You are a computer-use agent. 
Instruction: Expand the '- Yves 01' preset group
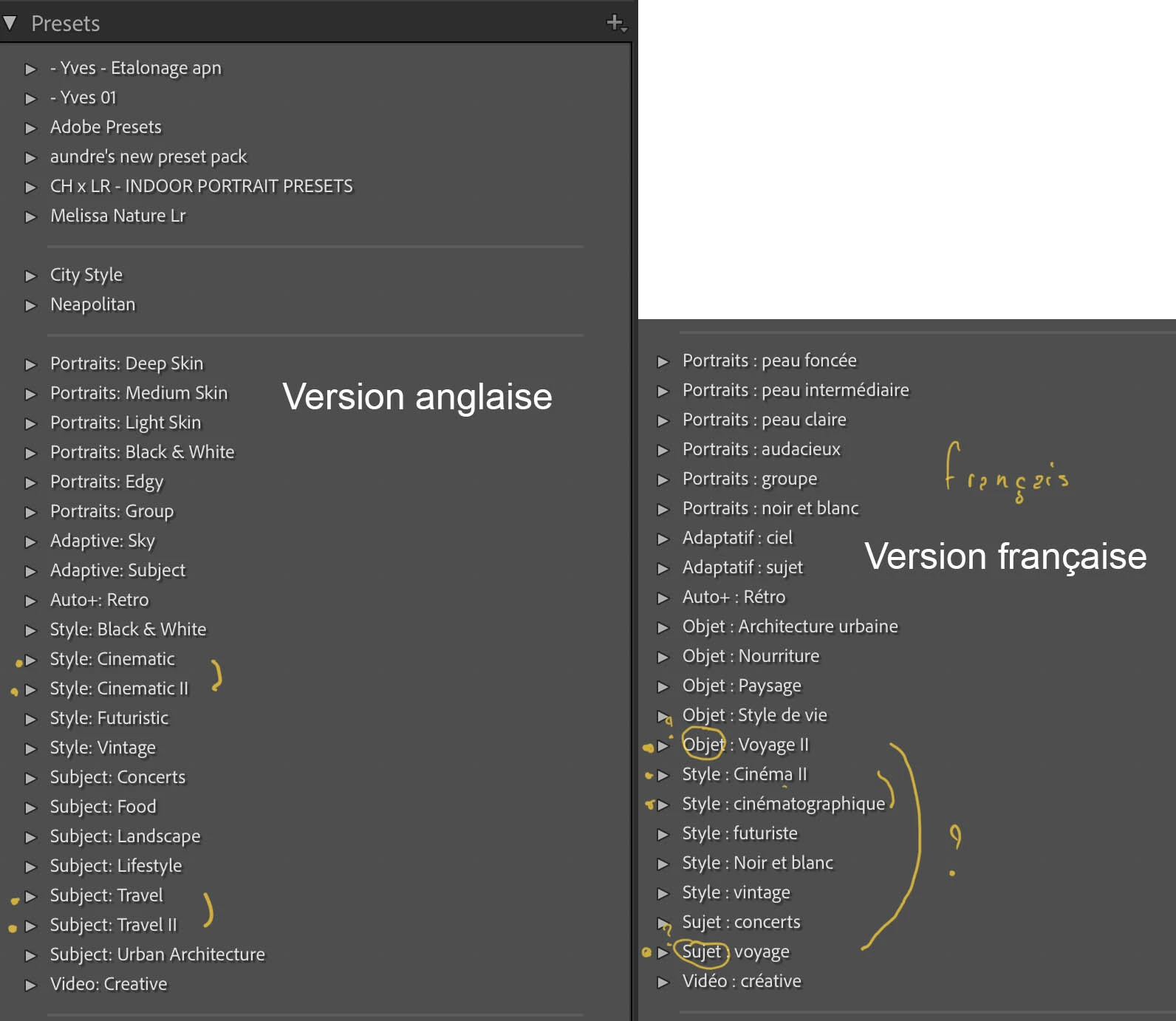(x=30, y=98)
